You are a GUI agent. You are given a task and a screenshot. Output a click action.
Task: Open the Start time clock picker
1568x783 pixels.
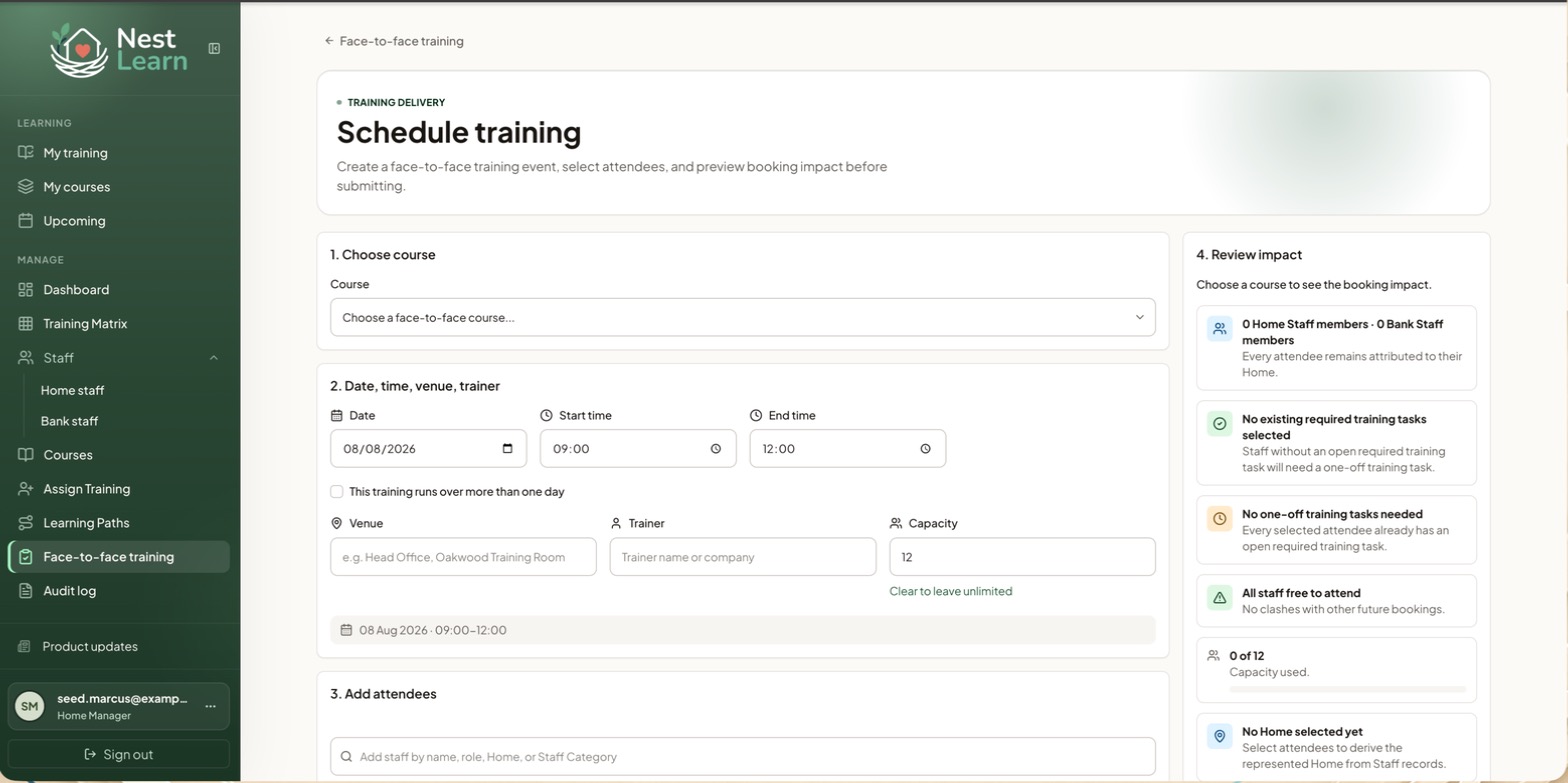click(716, 449)
